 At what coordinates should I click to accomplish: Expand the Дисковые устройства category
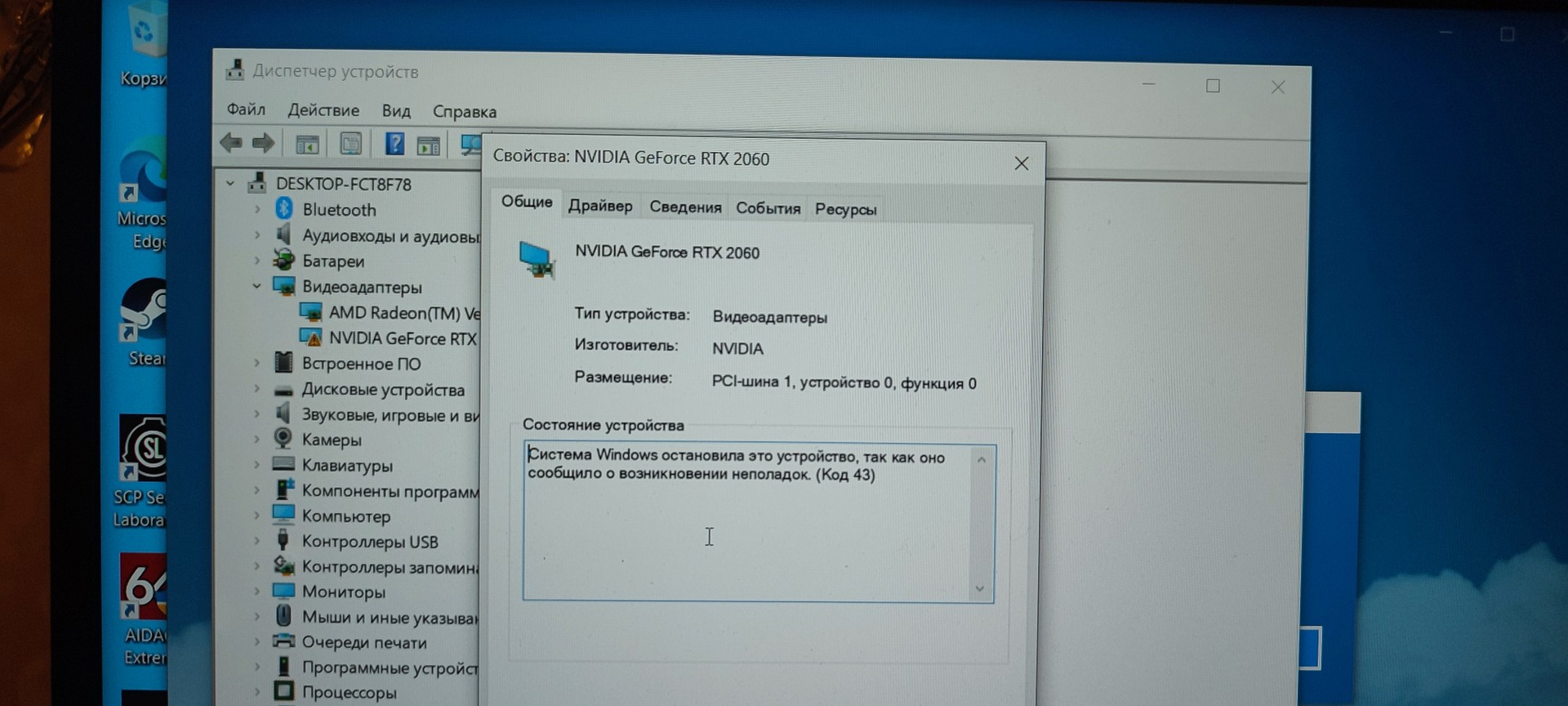(256, 389)
